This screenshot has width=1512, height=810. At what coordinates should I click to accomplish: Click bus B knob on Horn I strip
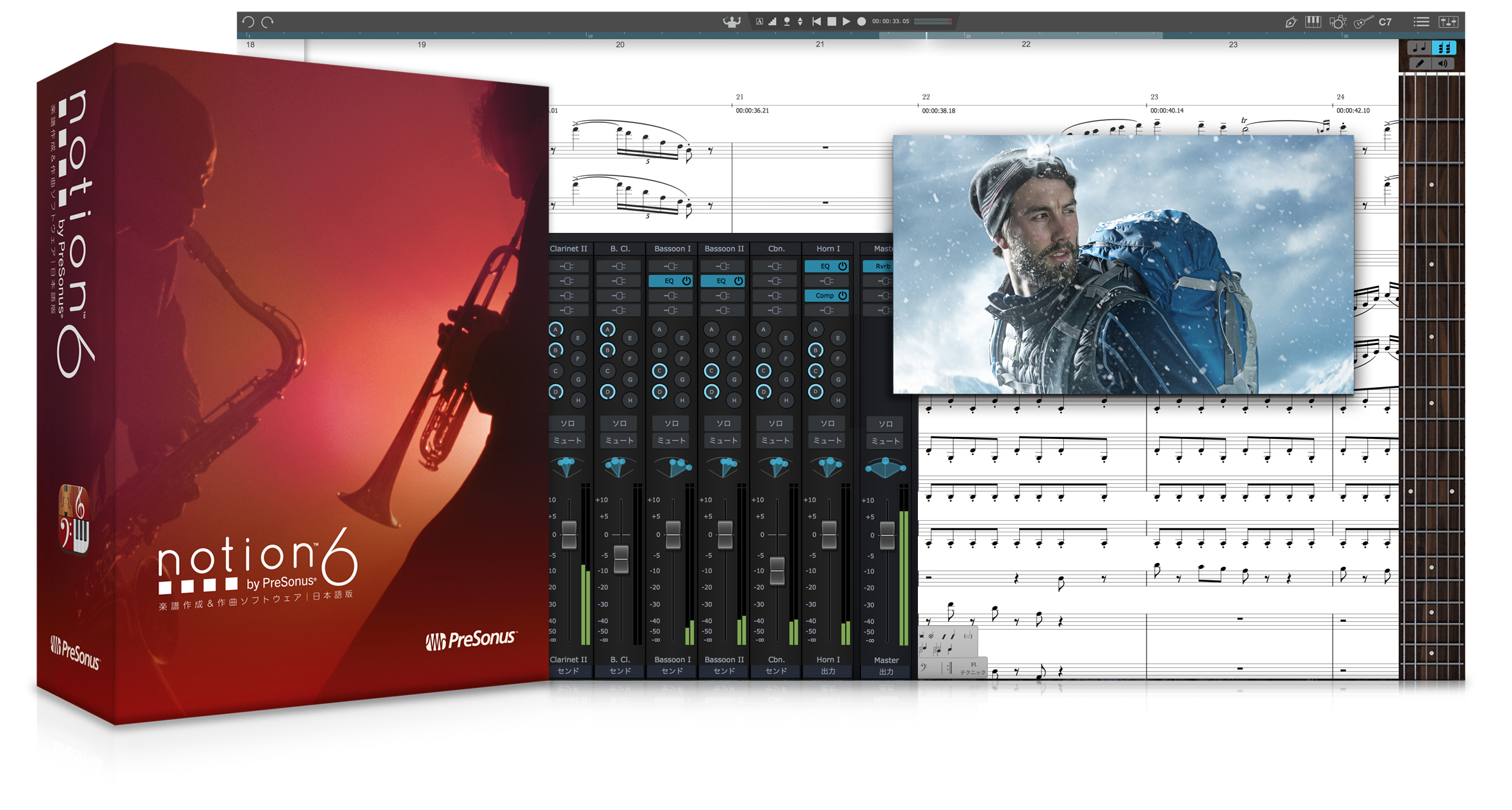[815, 350]
